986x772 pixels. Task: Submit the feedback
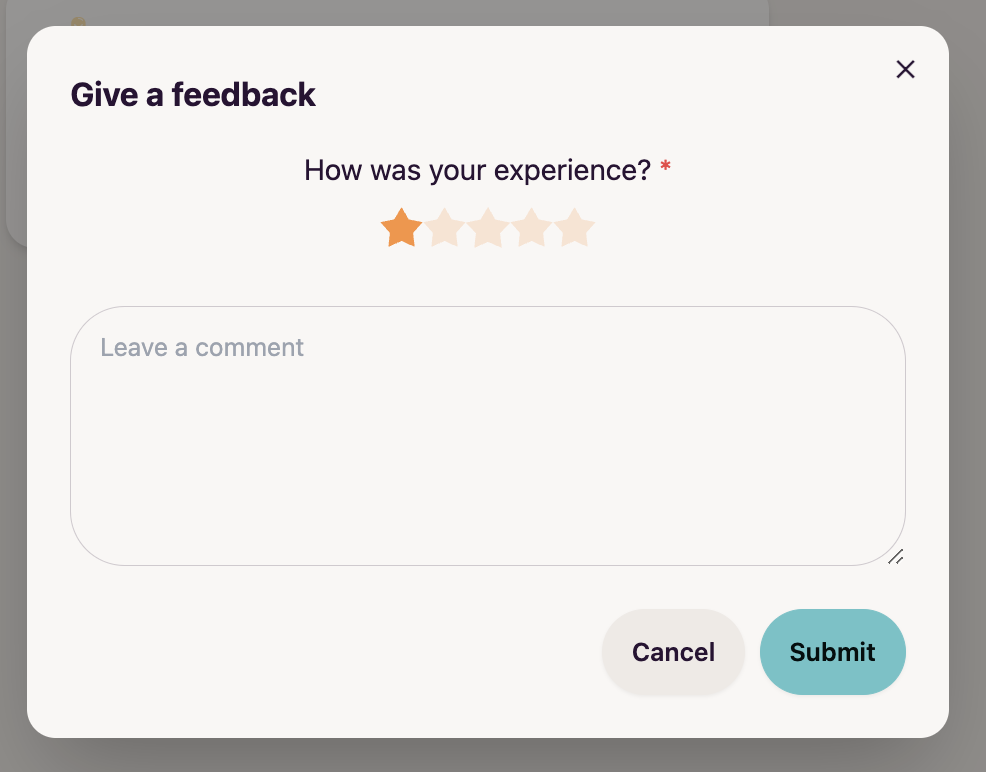point(833,652)
